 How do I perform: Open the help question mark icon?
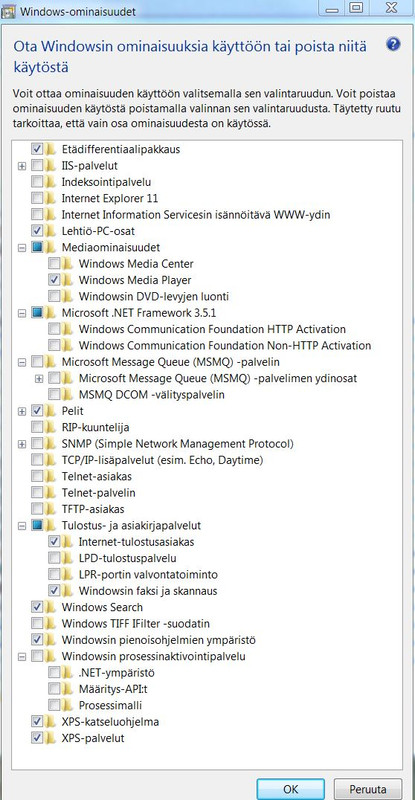pyautogui.click(x=393, y=44)
